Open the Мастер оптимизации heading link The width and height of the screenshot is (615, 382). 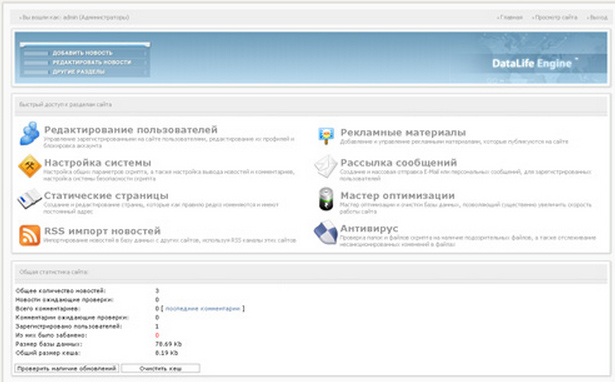pos(398,195)
